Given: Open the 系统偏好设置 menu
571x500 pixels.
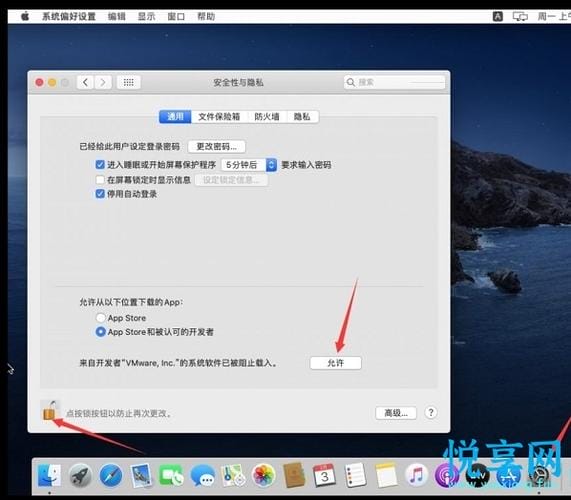Looking at the screenshot, I should (x=69, y=16).
